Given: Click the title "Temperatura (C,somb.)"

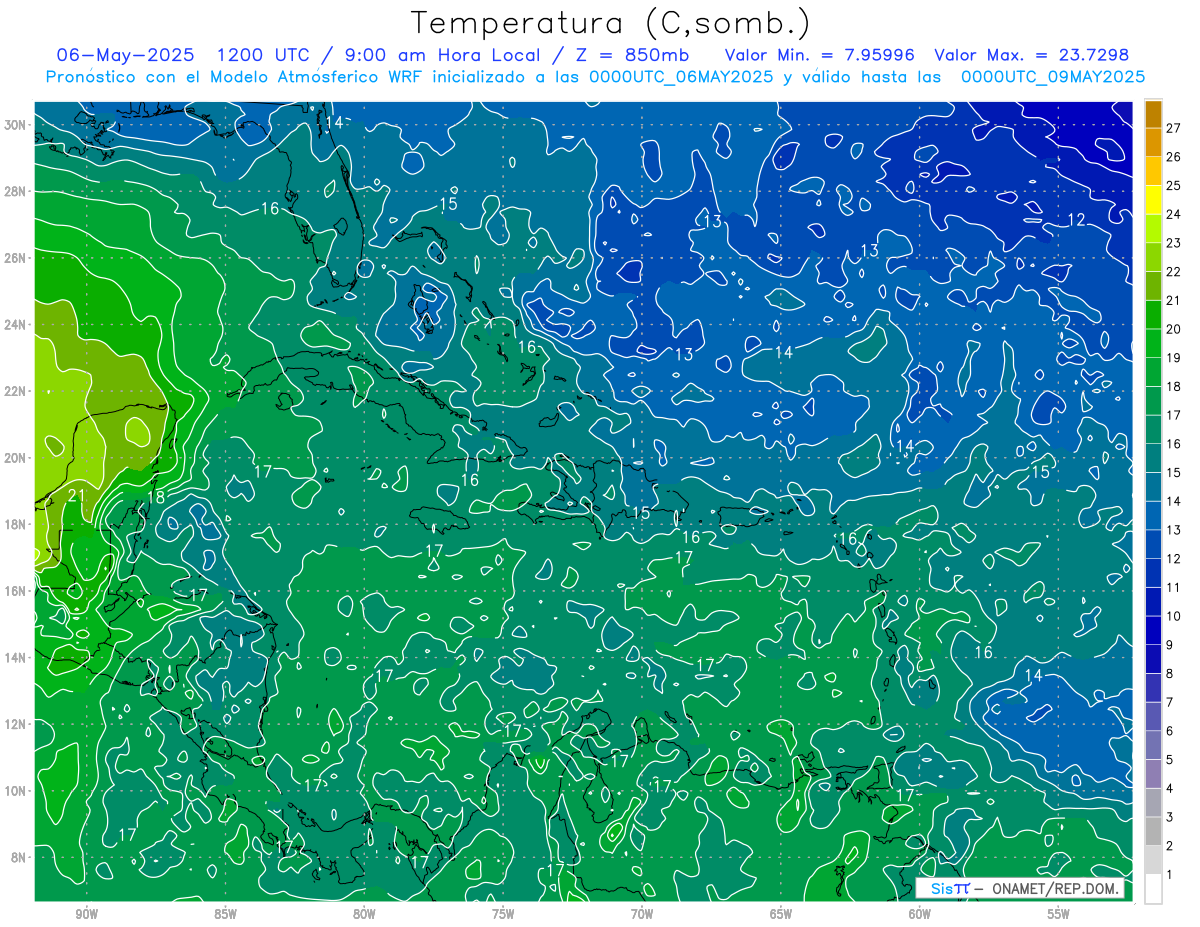Looking at the screenshot, I should 611,22.
